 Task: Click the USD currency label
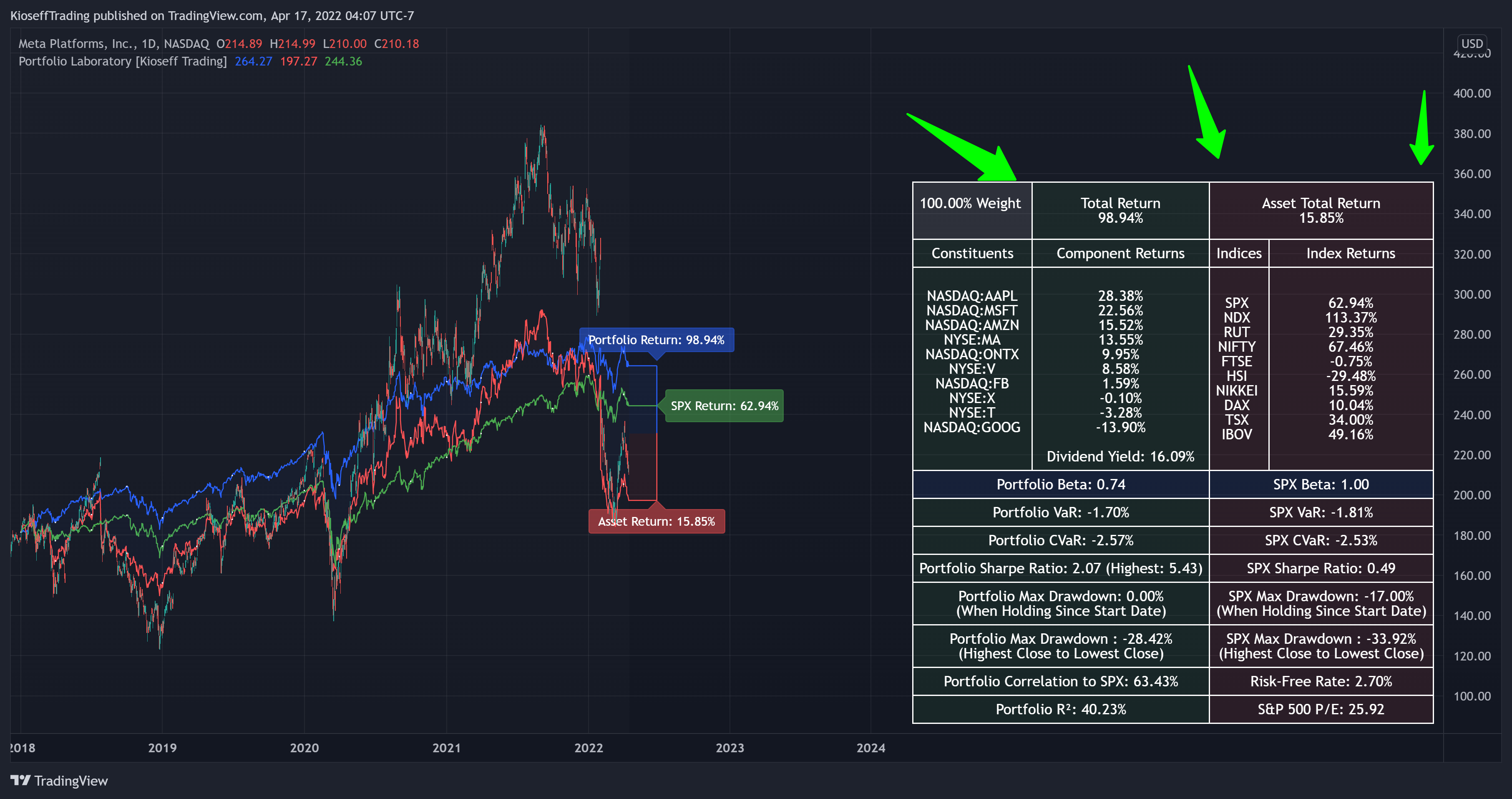coord(1472,43)
